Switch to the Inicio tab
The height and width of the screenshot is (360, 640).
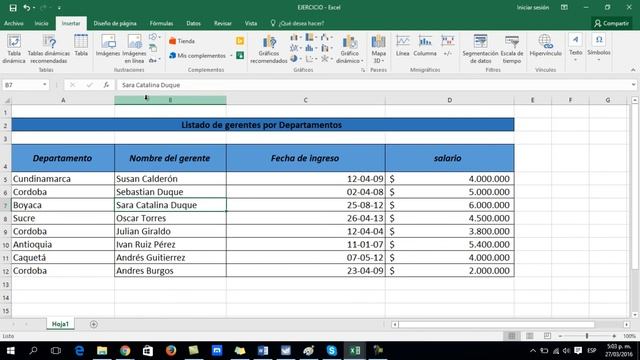point(41,24)
